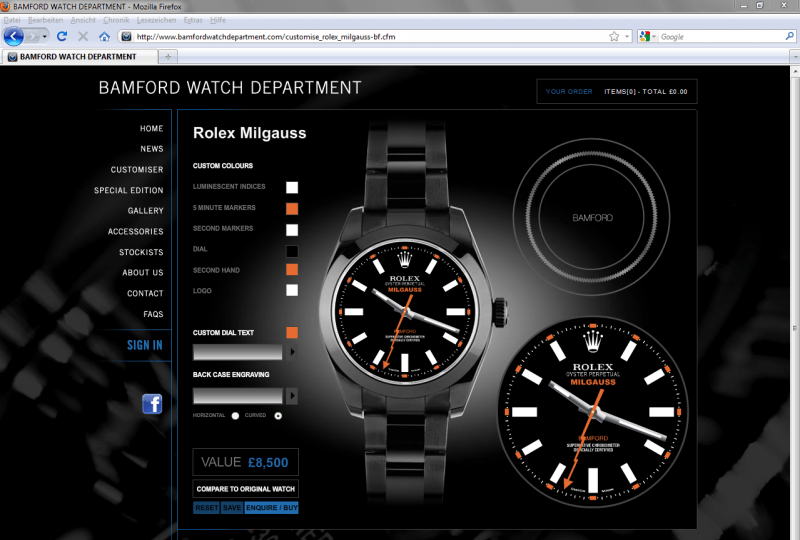Click the stop loading X icon
Screen dimensions: 800x540
(83, 36)
